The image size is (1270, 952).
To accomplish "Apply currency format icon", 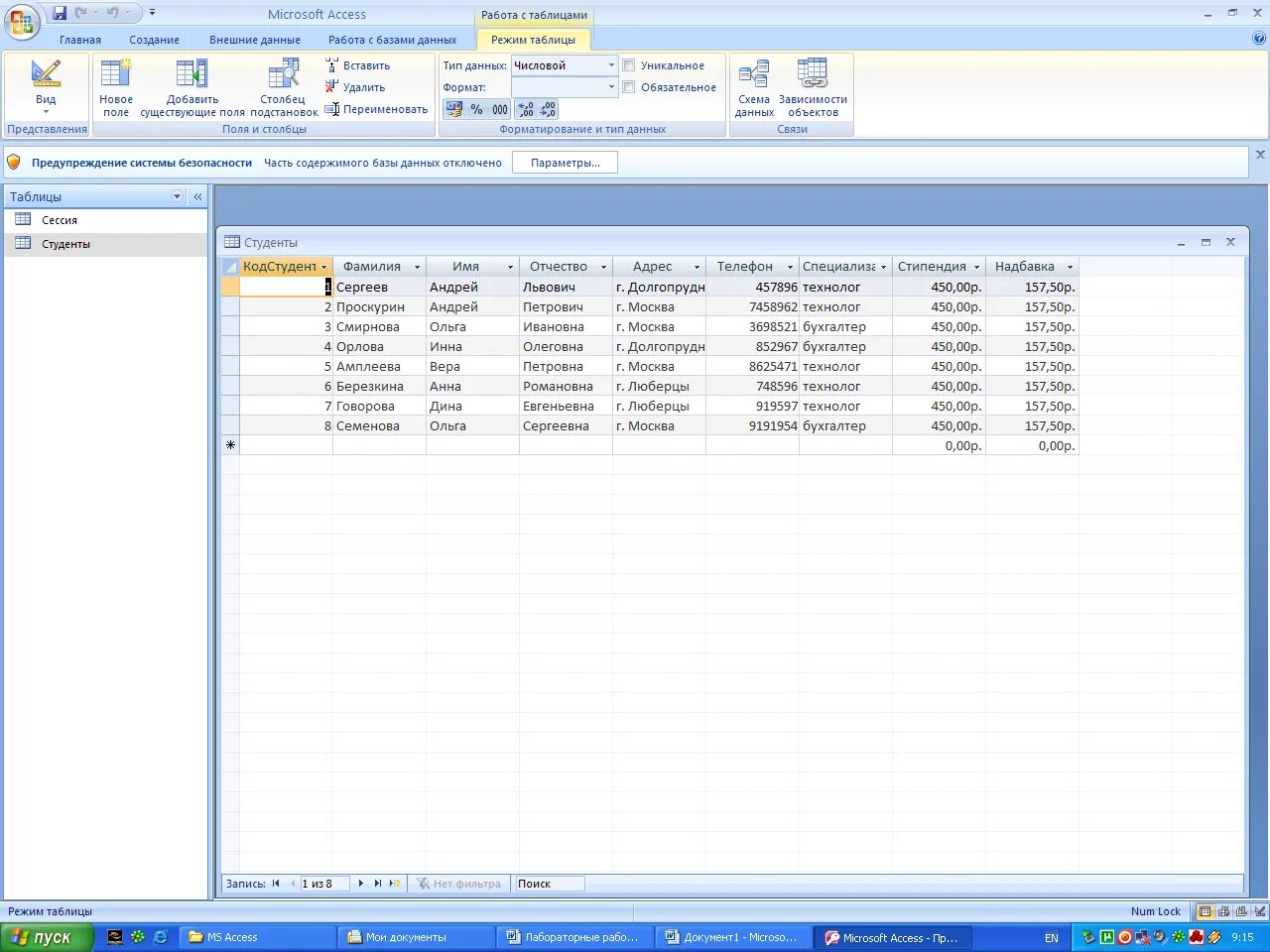I will click(453, 109).
